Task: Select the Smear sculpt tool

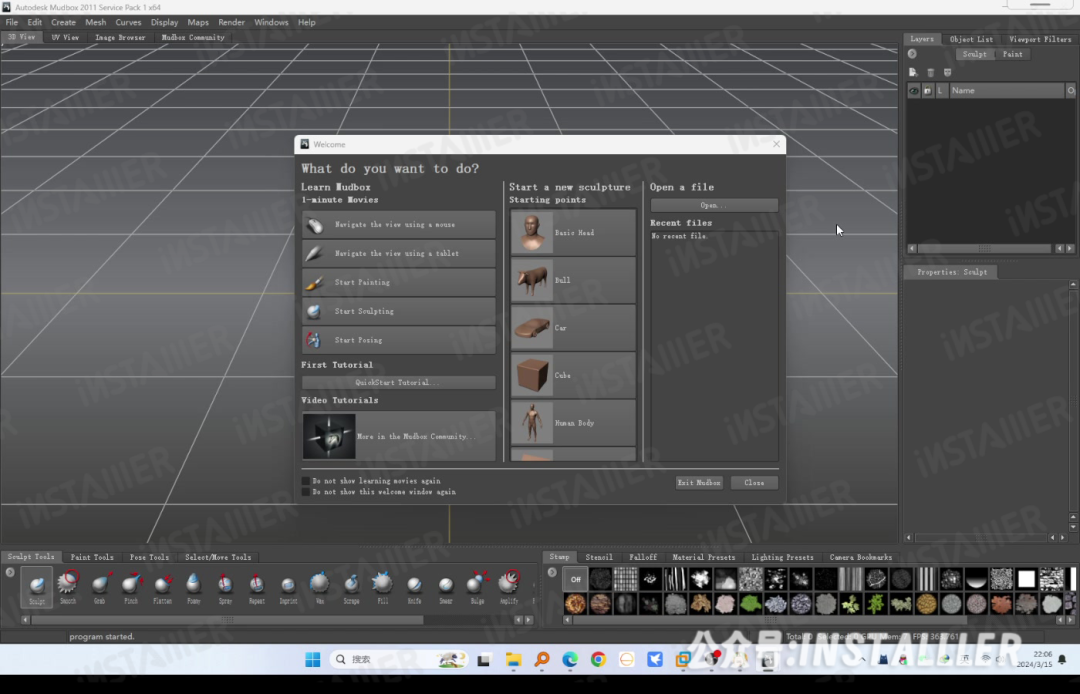Action: coord(446,587)
